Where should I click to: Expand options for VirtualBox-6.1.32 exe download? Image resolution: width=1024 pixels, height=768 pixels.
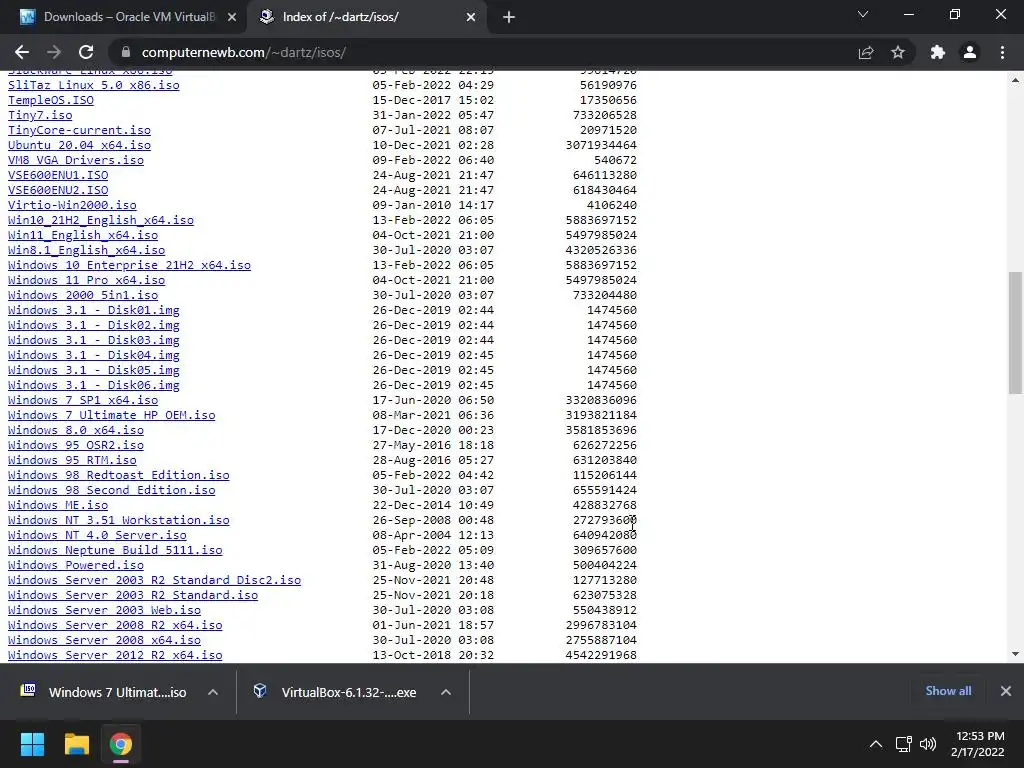click(x=446, y=692)
